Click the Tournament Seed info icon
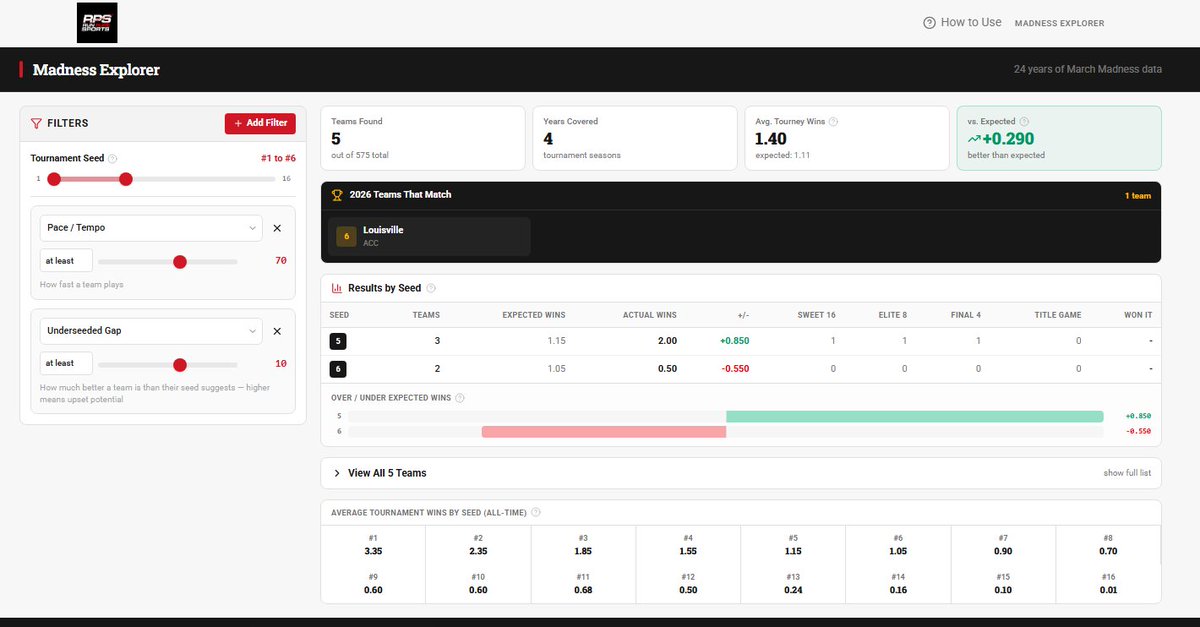This screenshot has height=627, width=1200. 112,158
